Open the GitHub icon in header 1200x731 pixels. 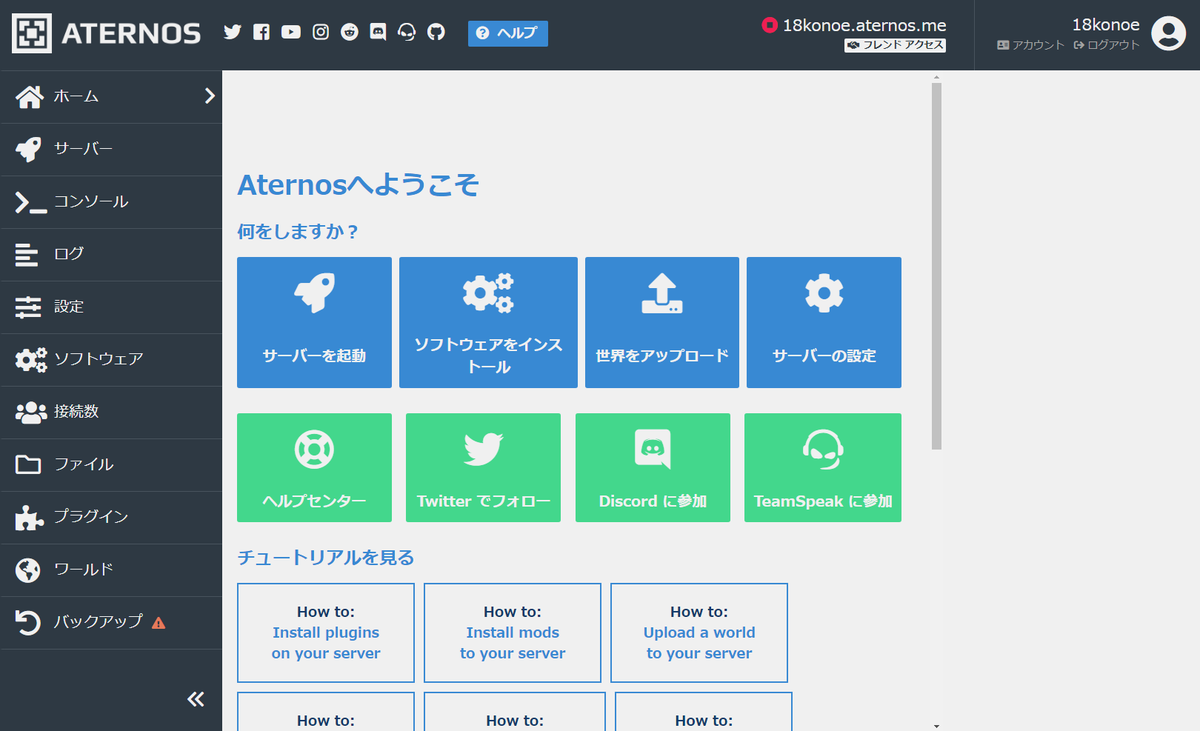[436, 32]
